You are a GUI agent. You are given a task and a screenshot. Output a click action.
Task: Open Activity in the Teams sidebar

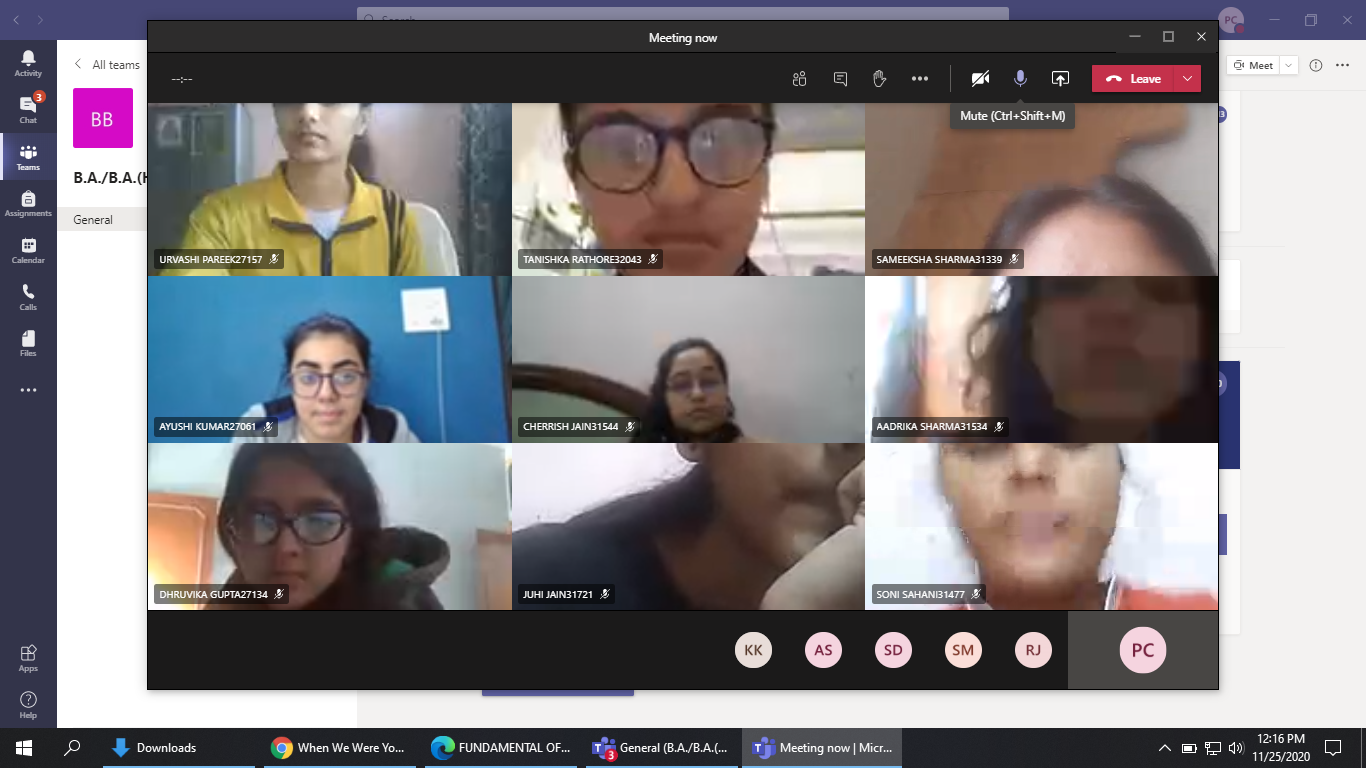(x=28, y=63)
